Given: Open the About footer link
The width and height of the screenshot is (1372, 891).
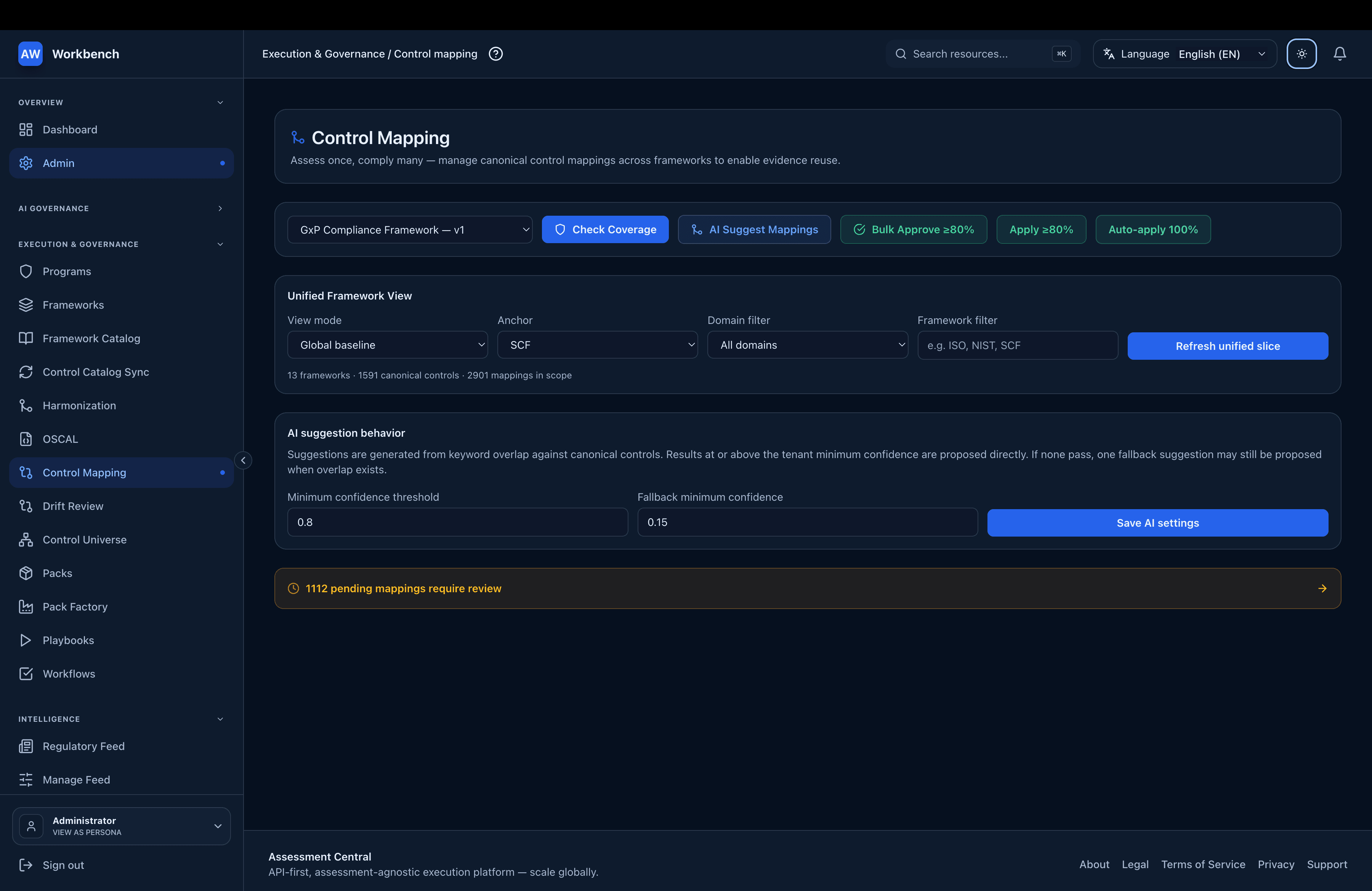Looking at the screenshot, I should tap(1094, 864).
